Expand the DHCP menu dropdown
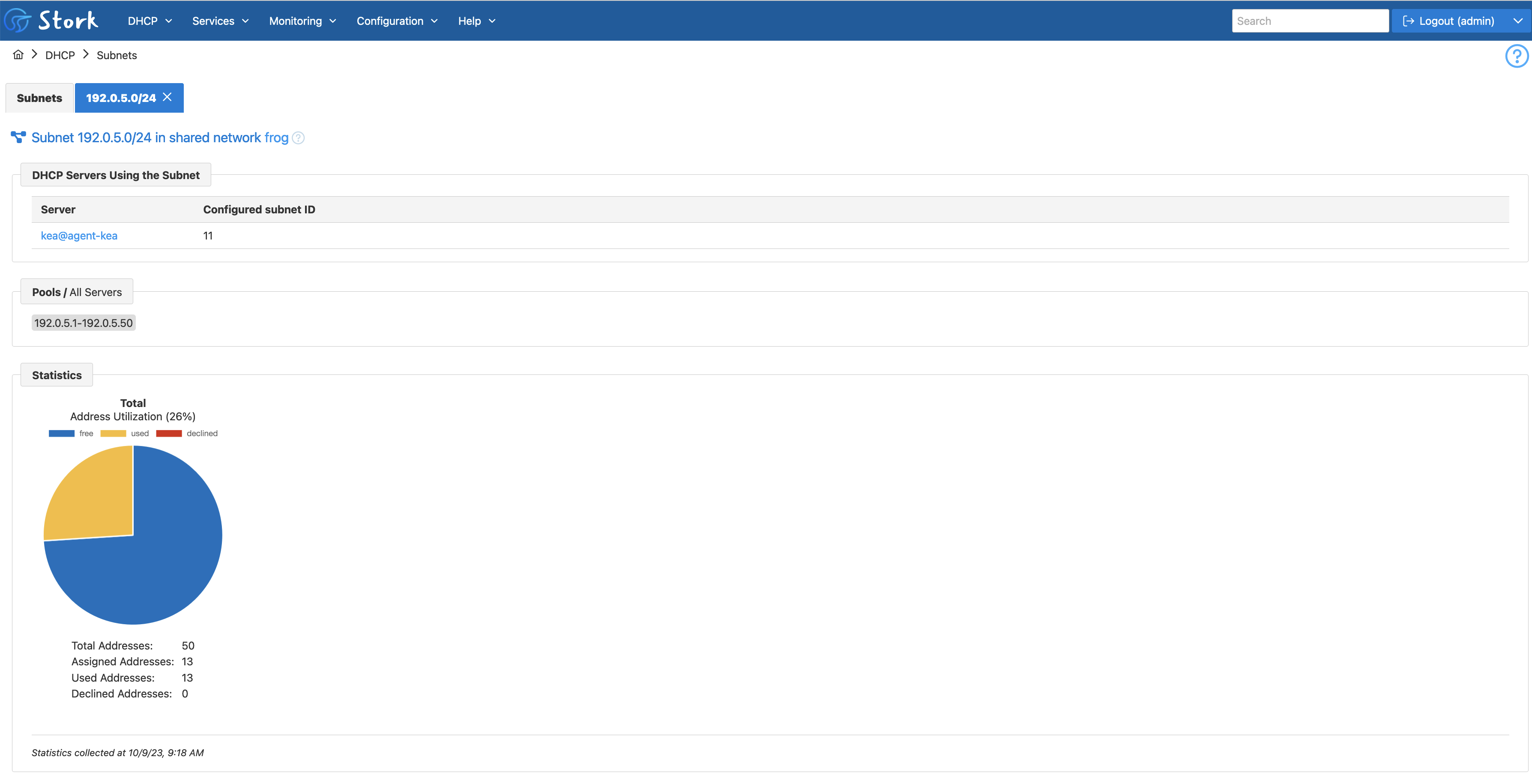Screen dimensions: 1532x784 pyautogui.click(x=149, y=20)
